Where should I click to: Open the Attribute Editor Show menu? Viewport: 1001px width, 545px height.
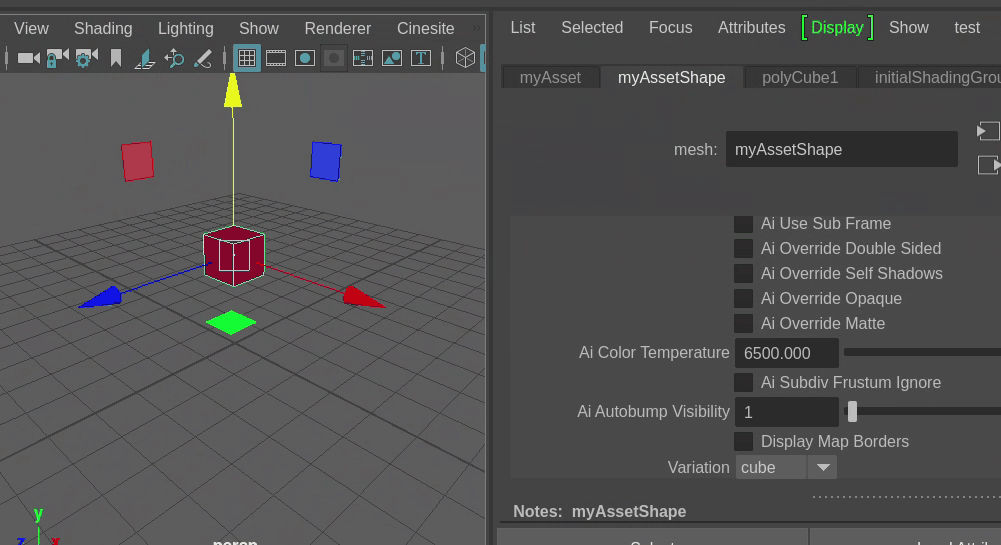coord(908,27)
